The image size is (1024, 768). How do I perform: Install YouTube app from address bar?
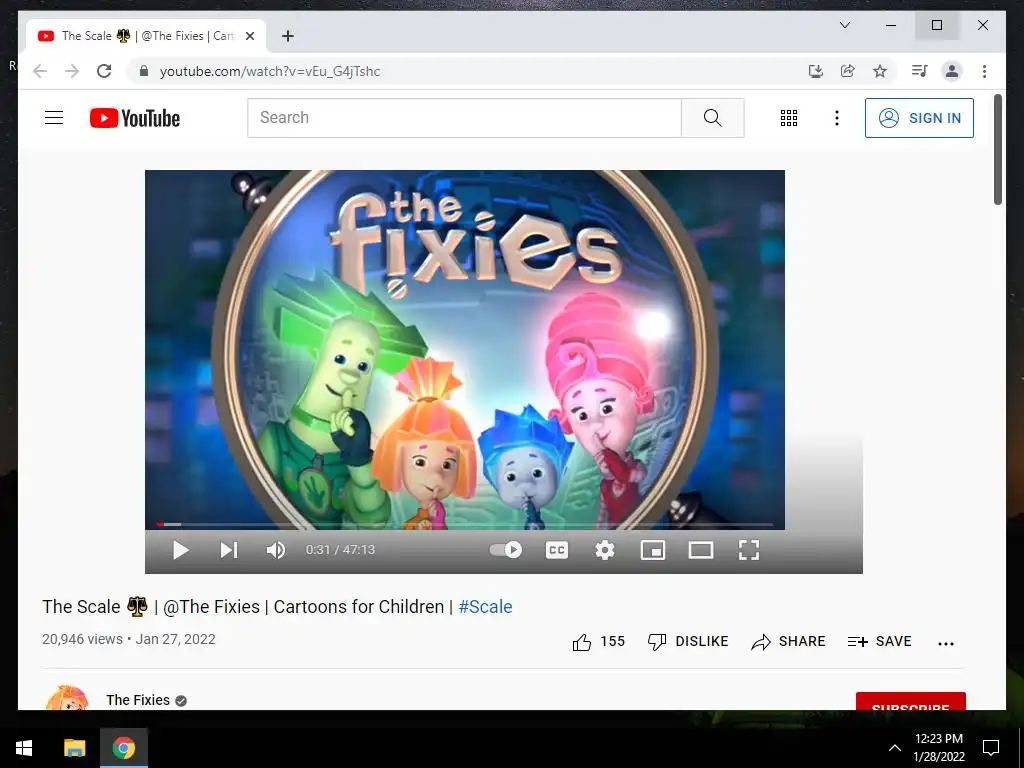tap(816, 71)
